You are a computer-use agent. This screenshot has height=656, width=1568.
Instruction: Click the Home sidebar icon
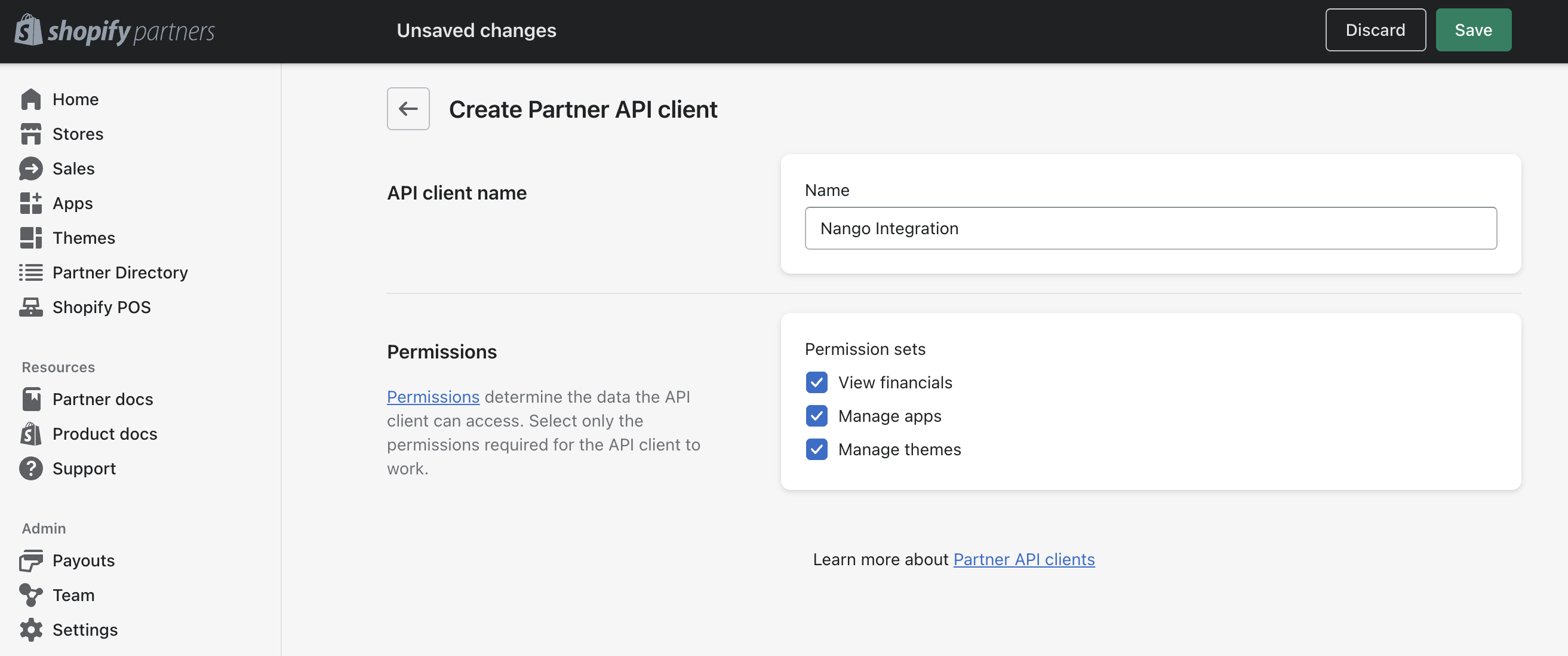[30, 99]
